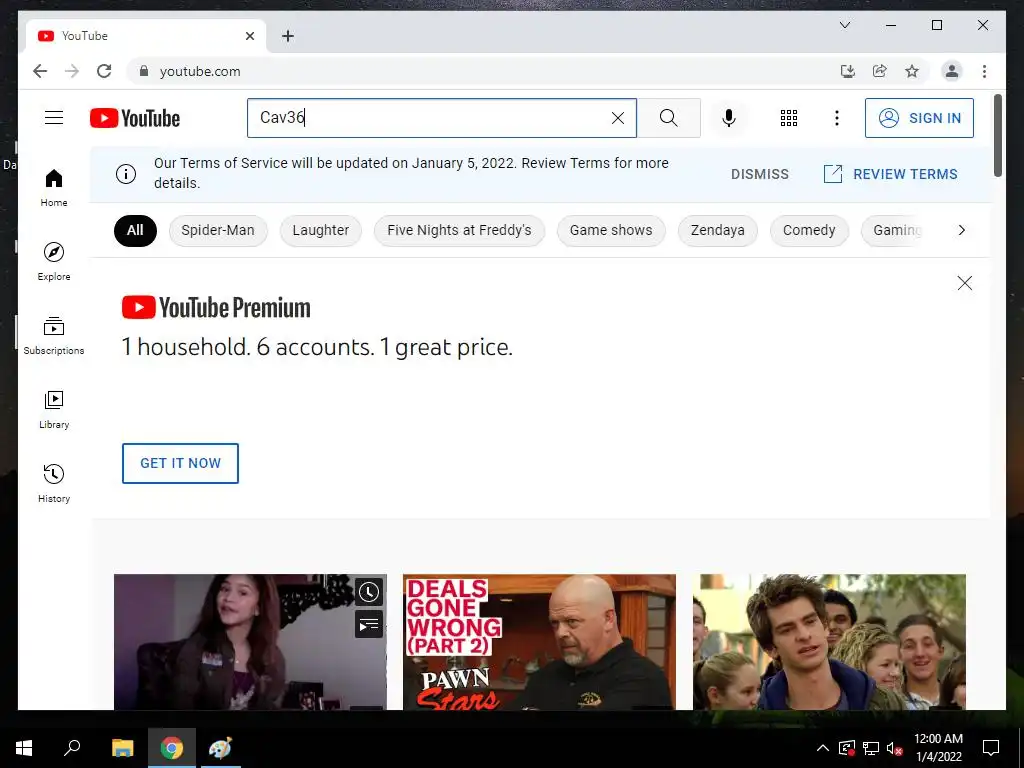Open History in the sidebar
This screenshot has height=768, width=1024.
click(x=54, y=483)
